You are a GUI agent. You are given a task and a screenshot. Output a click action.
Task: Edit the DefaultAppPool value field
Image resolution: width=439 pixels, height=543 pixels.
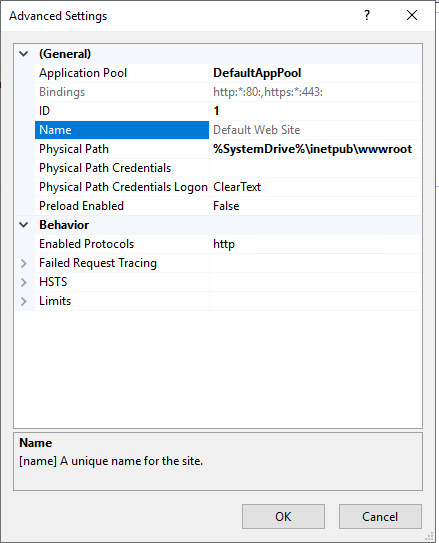(x=315, y=73)
